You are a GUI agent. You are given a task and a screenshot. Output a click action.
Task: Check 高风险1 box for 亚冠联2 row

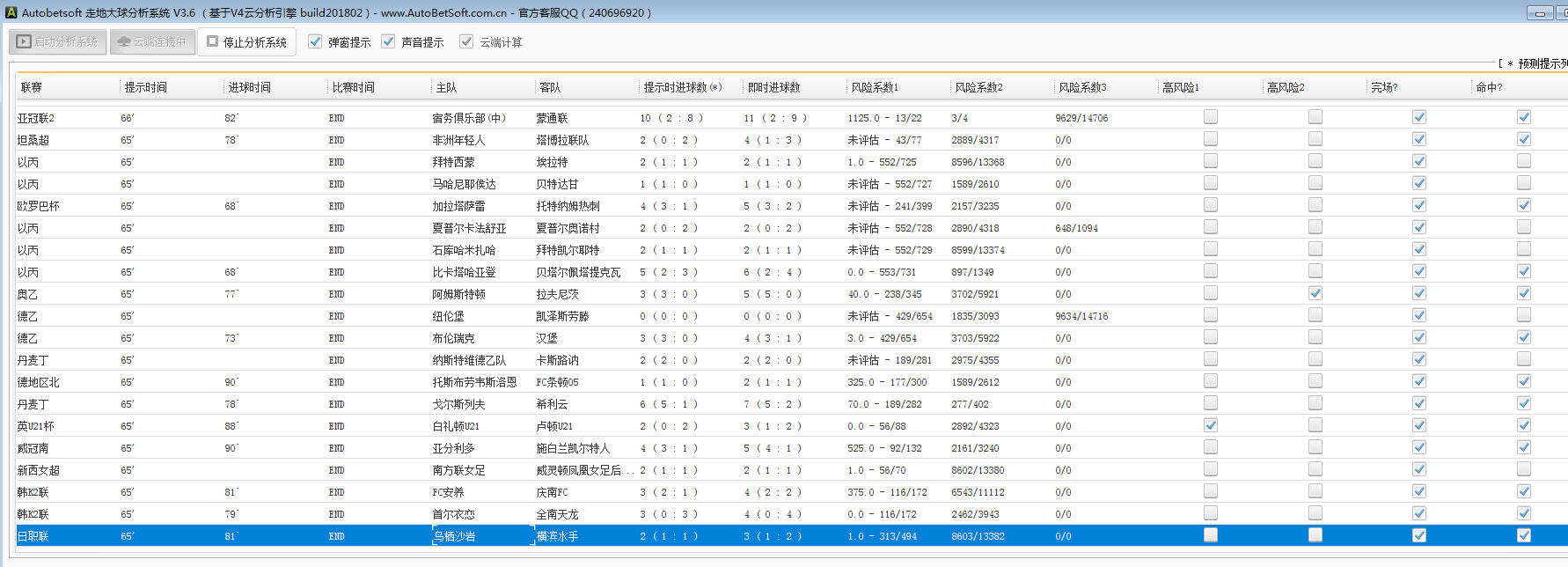click(1211, 117)
